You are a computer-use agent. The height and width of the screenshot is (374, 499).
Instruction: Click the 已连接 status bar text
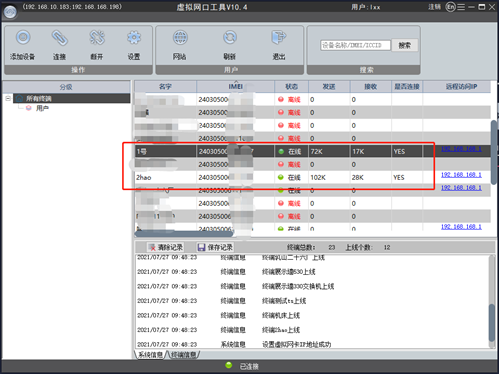pyautogui.click(x=249, y=366)
